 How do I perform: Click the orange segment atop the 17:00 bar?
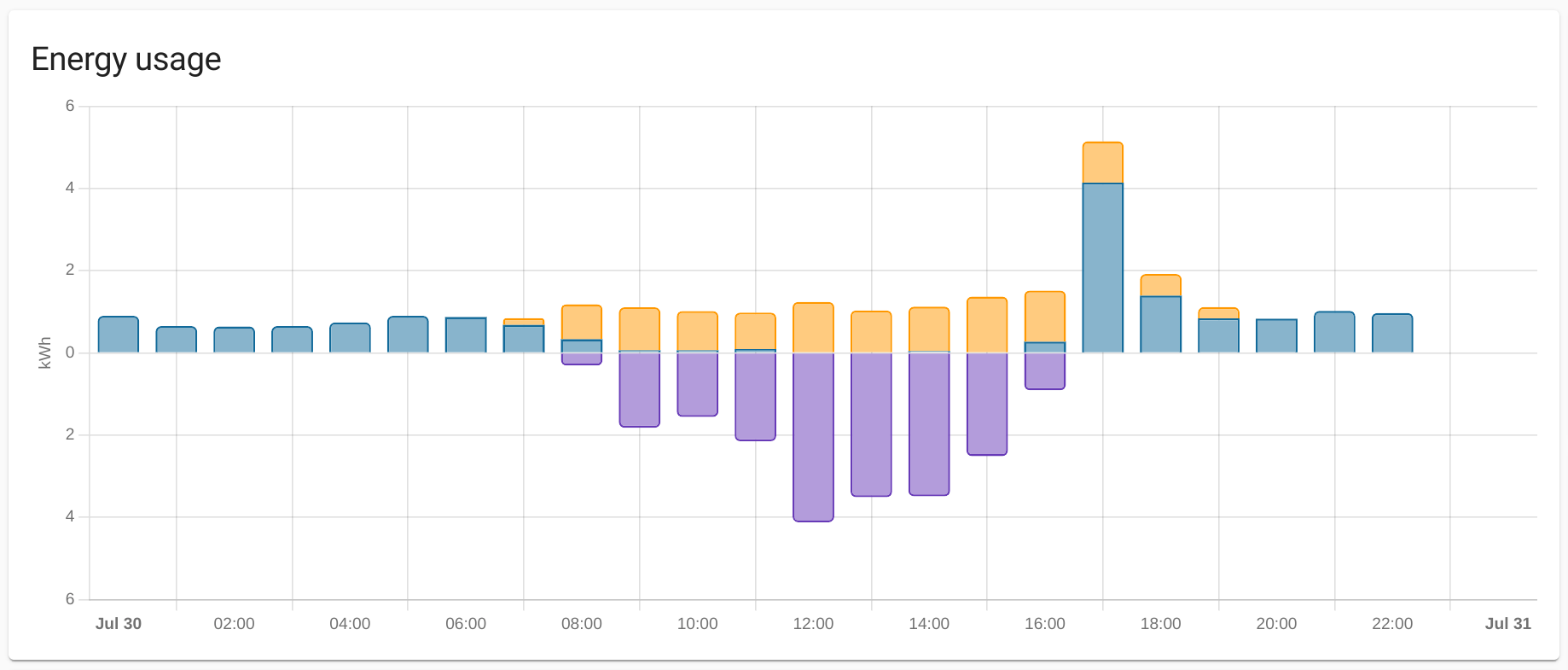click(1102, 163)
